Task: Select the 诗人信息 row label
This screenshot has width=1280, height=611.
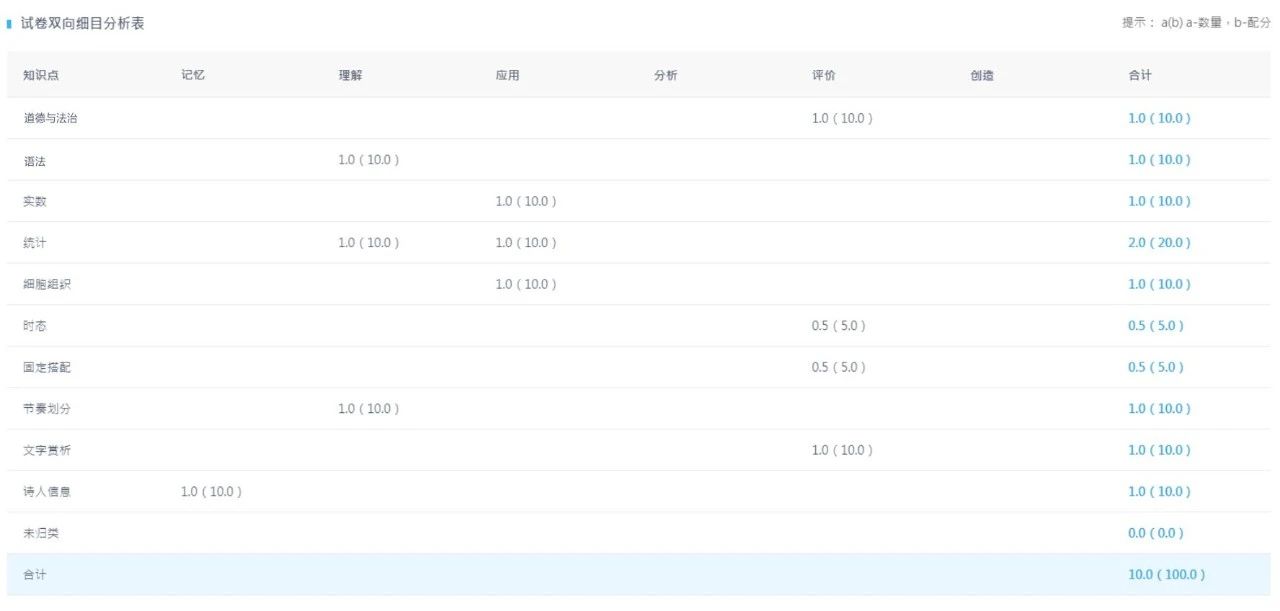Action: click(x=47, y=492)
